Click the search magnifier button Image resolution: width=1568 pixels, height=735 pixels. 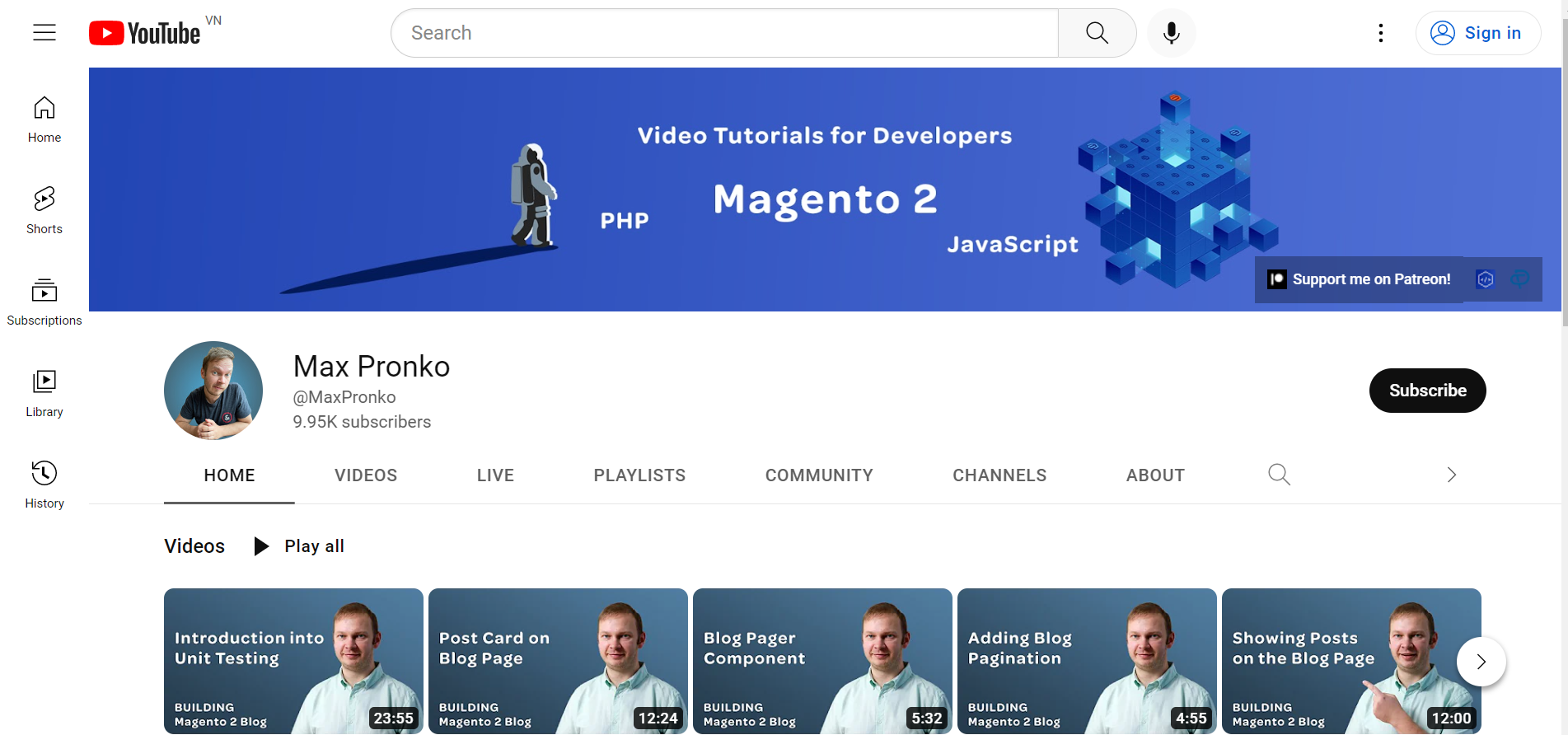click(x=1097, y=33)
